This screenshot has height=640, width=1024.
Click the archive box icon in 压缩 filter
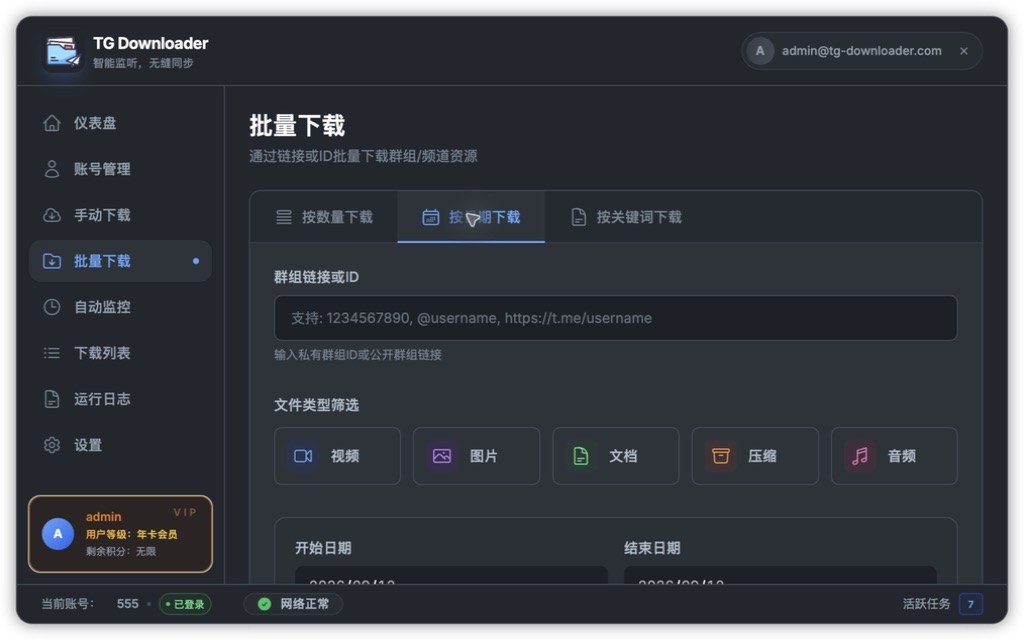coord(720,456)
